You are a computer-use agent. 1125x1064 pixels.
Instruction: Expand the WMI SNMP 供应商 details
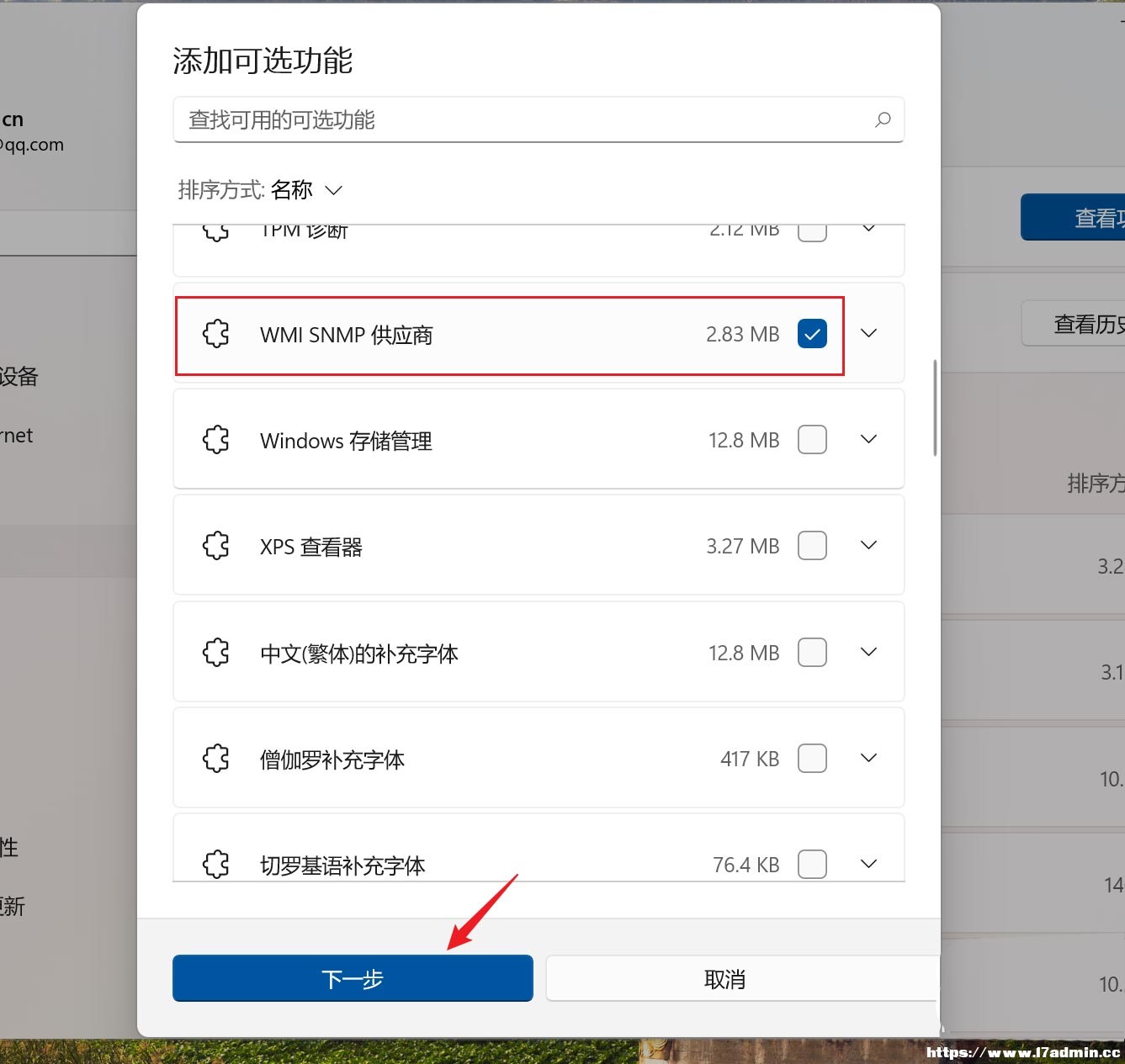click(869, 334)
